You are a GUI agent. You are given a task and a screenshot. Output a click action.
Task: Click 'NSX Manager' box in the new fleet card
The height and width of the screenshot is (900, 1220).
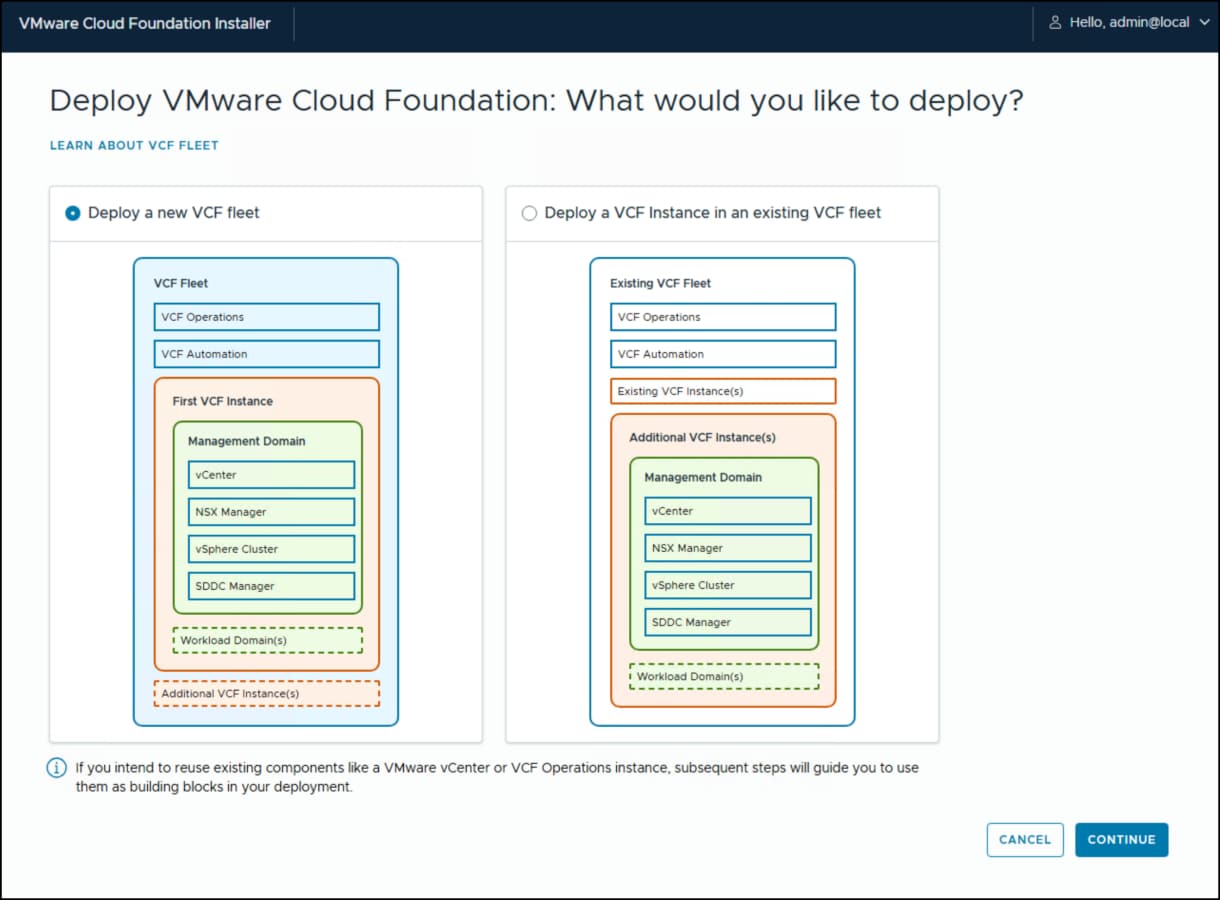coord(271,512)
